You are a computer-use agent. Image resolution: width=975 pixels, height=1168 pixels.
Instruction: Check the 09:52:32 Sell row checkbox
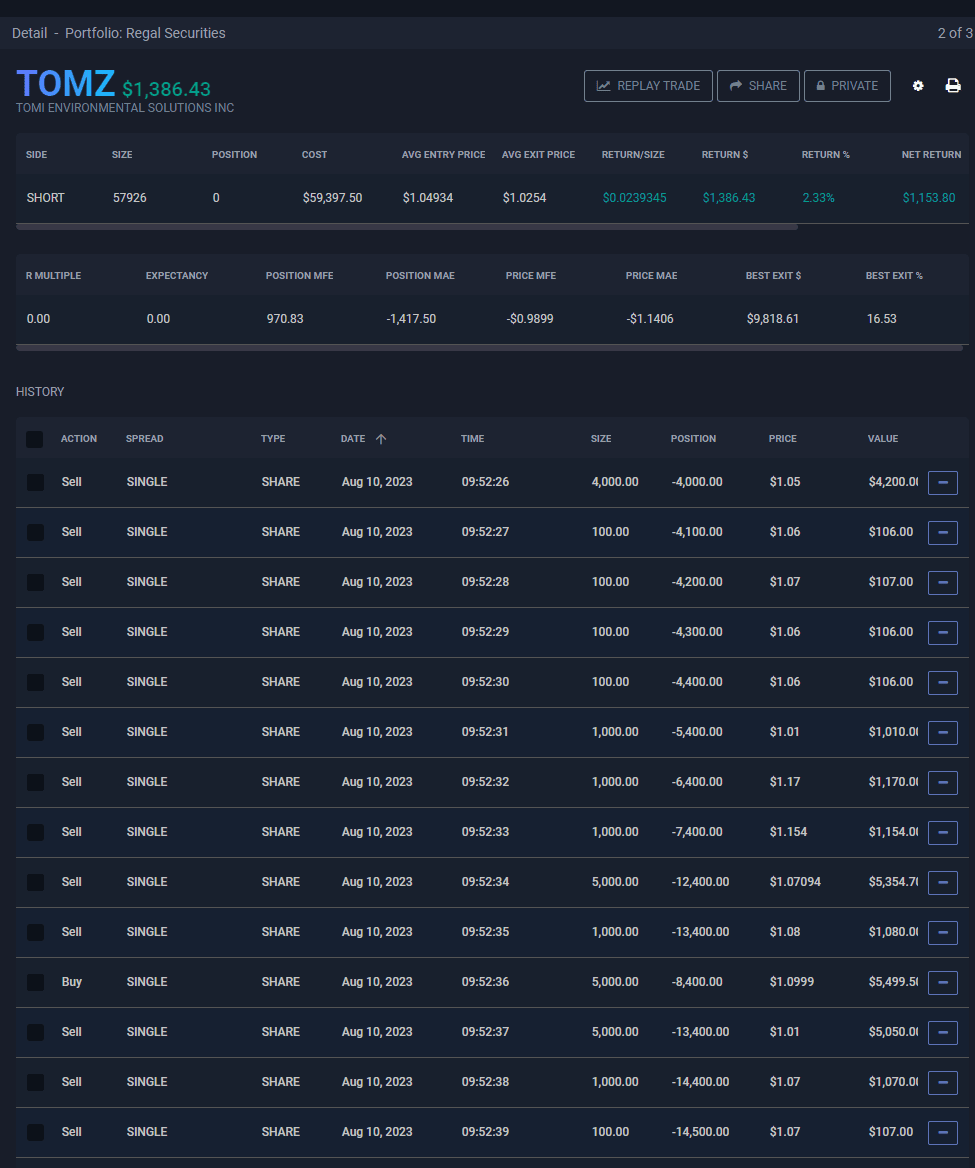[x=35, y=781]
